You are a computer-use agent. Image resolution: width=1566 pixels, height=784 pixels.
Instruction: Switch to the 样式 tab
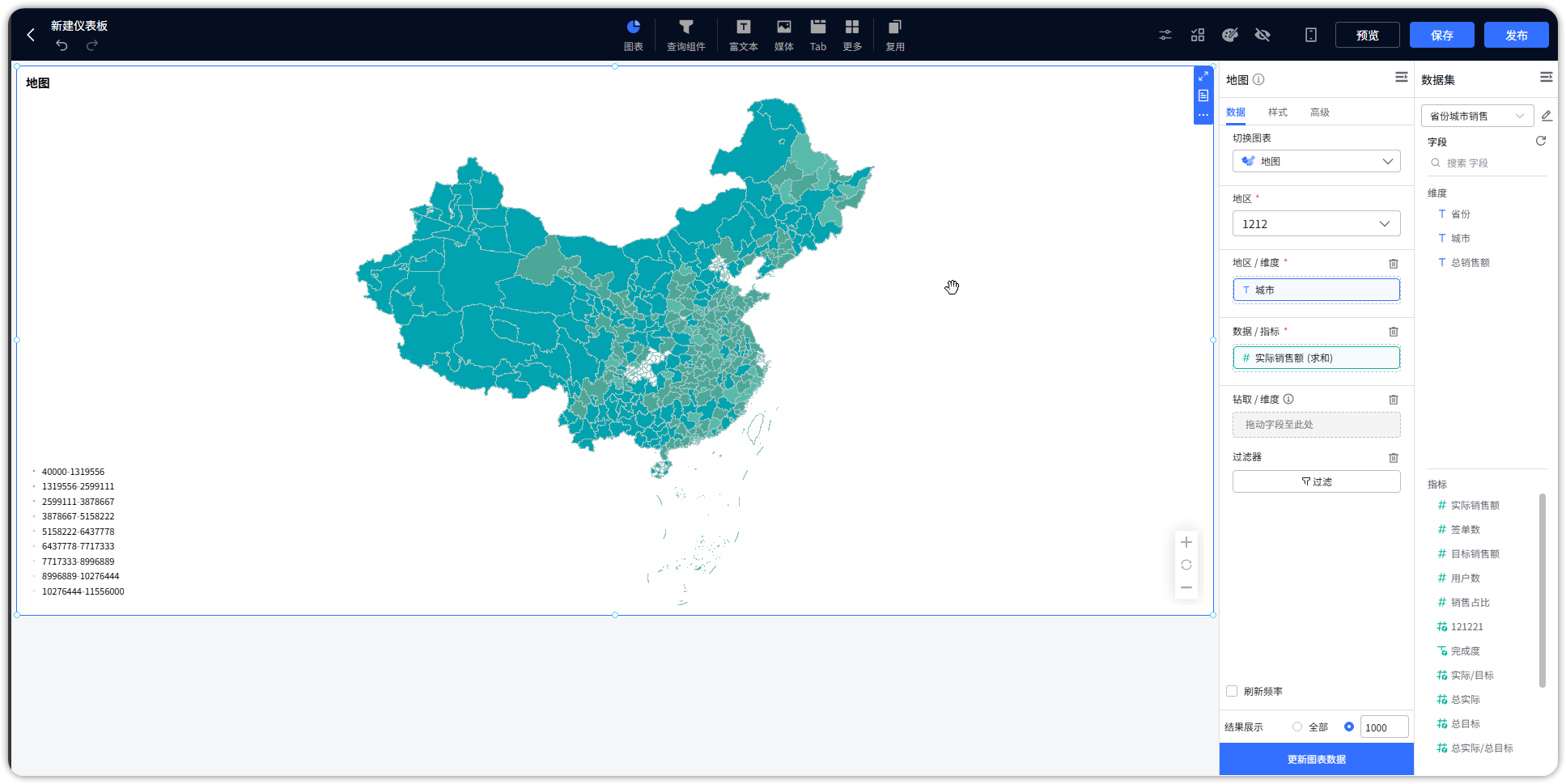[1277, 112]
